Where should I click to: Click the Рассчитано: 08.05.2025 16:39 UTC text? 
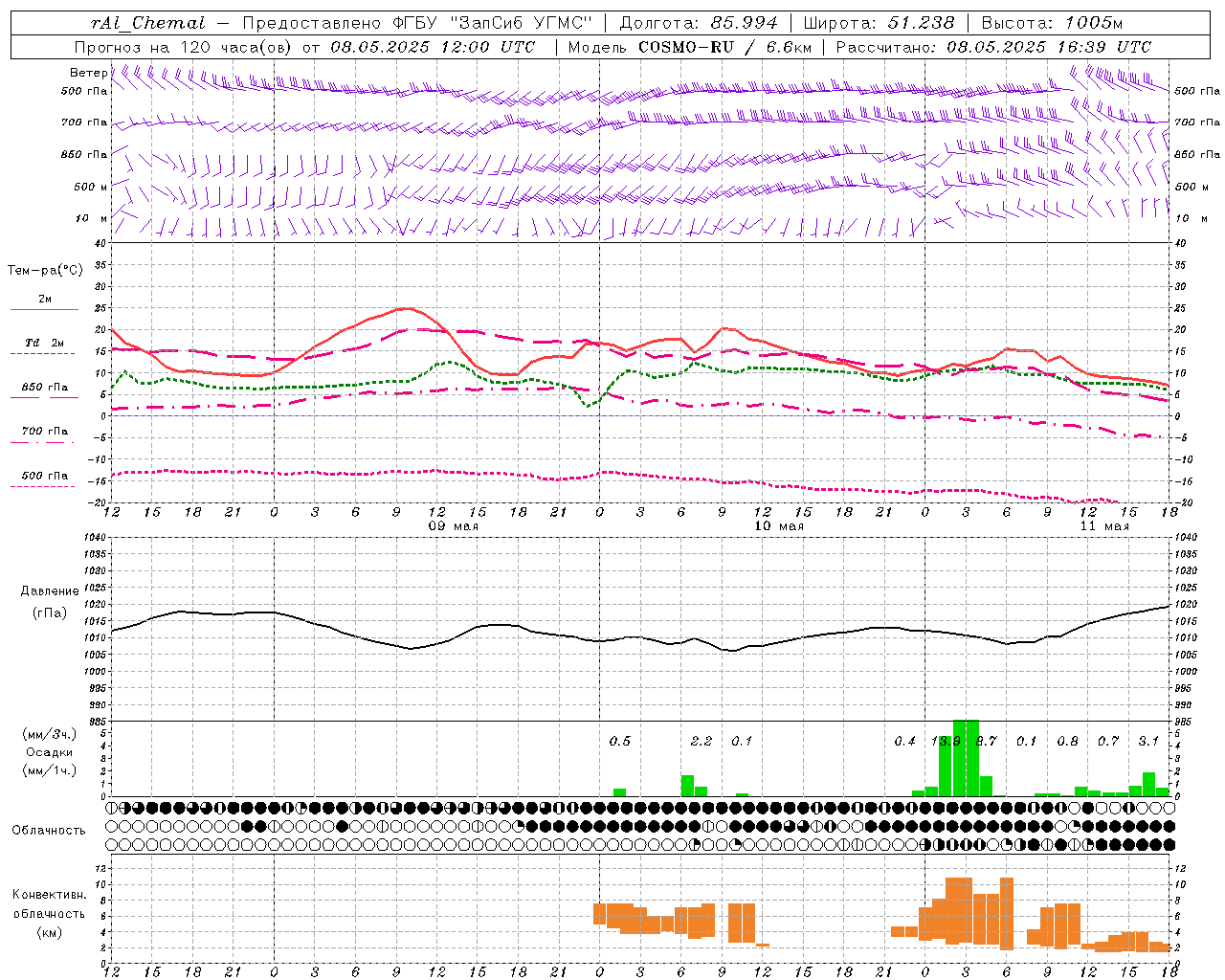pyautogui.click(x=993, y=47)
